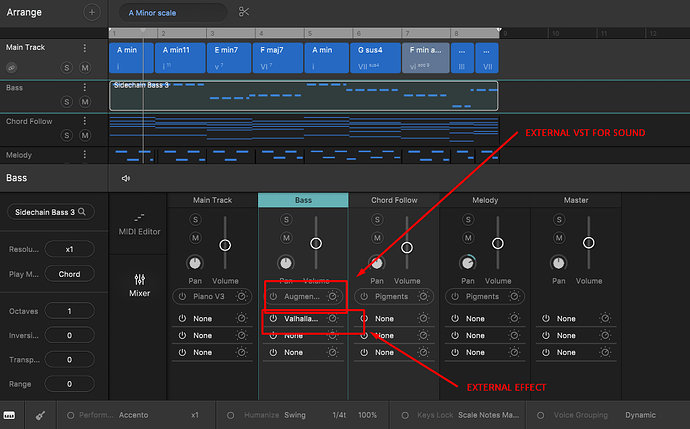Solo the Chord Follow track lane
This screenshot has height=429, width=690.
(x=66, y=135)
